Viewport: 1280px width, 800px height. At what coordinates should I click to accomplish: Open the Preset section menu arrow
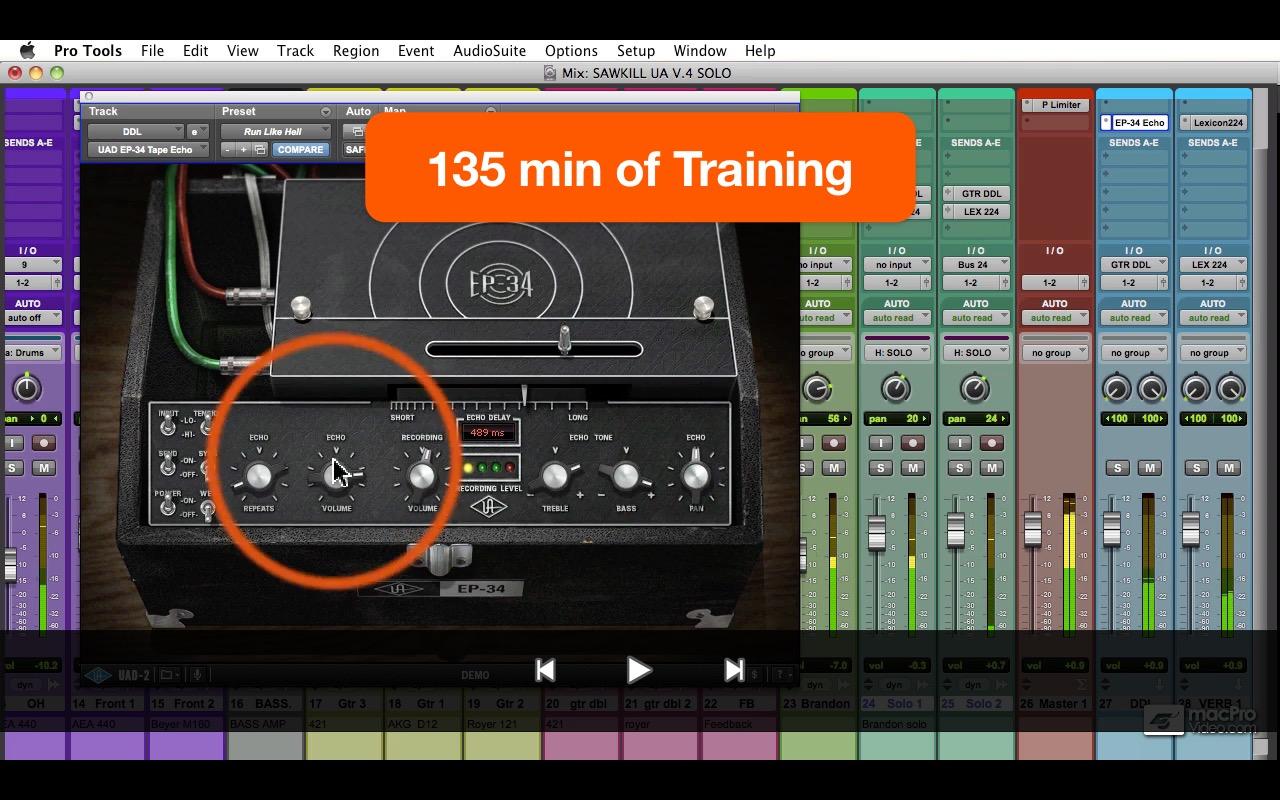325,112
